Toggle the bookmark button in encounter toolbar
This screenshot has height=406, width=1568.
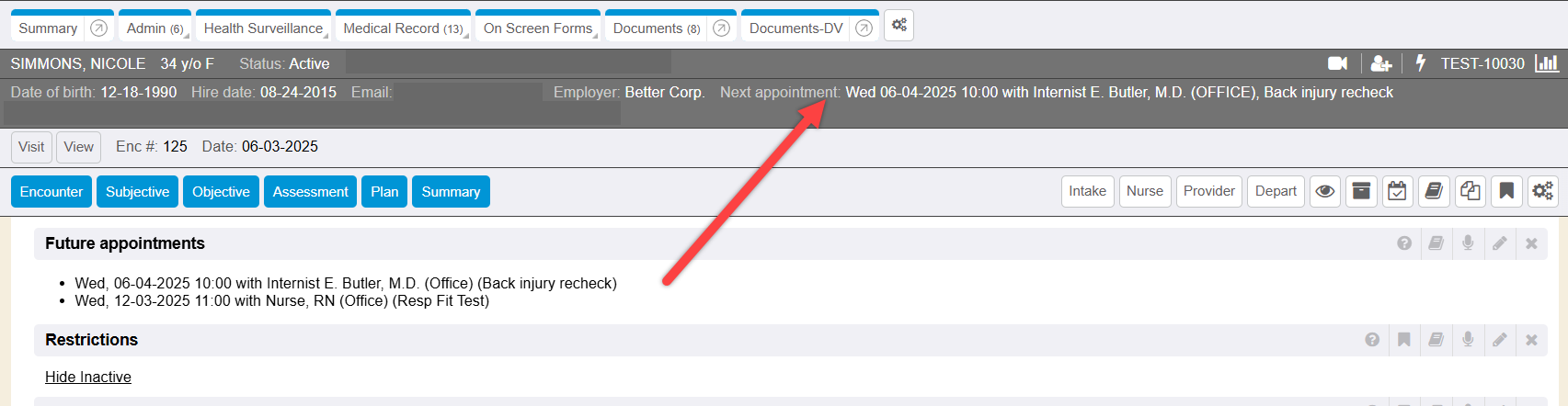coord(1506,191)
